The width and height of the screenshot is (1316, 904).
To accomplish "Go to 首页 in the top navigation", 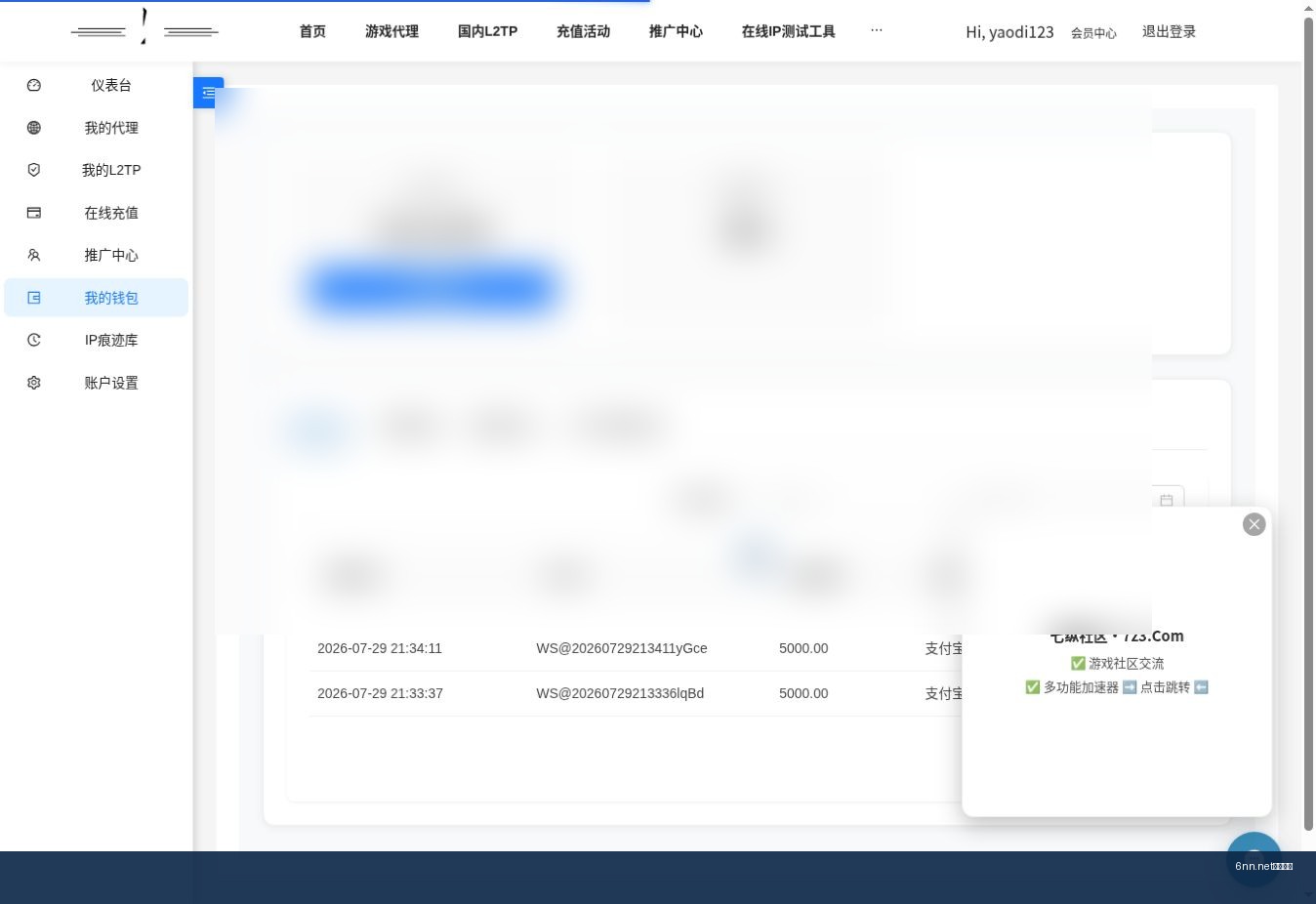I will [x=312, y=31].
